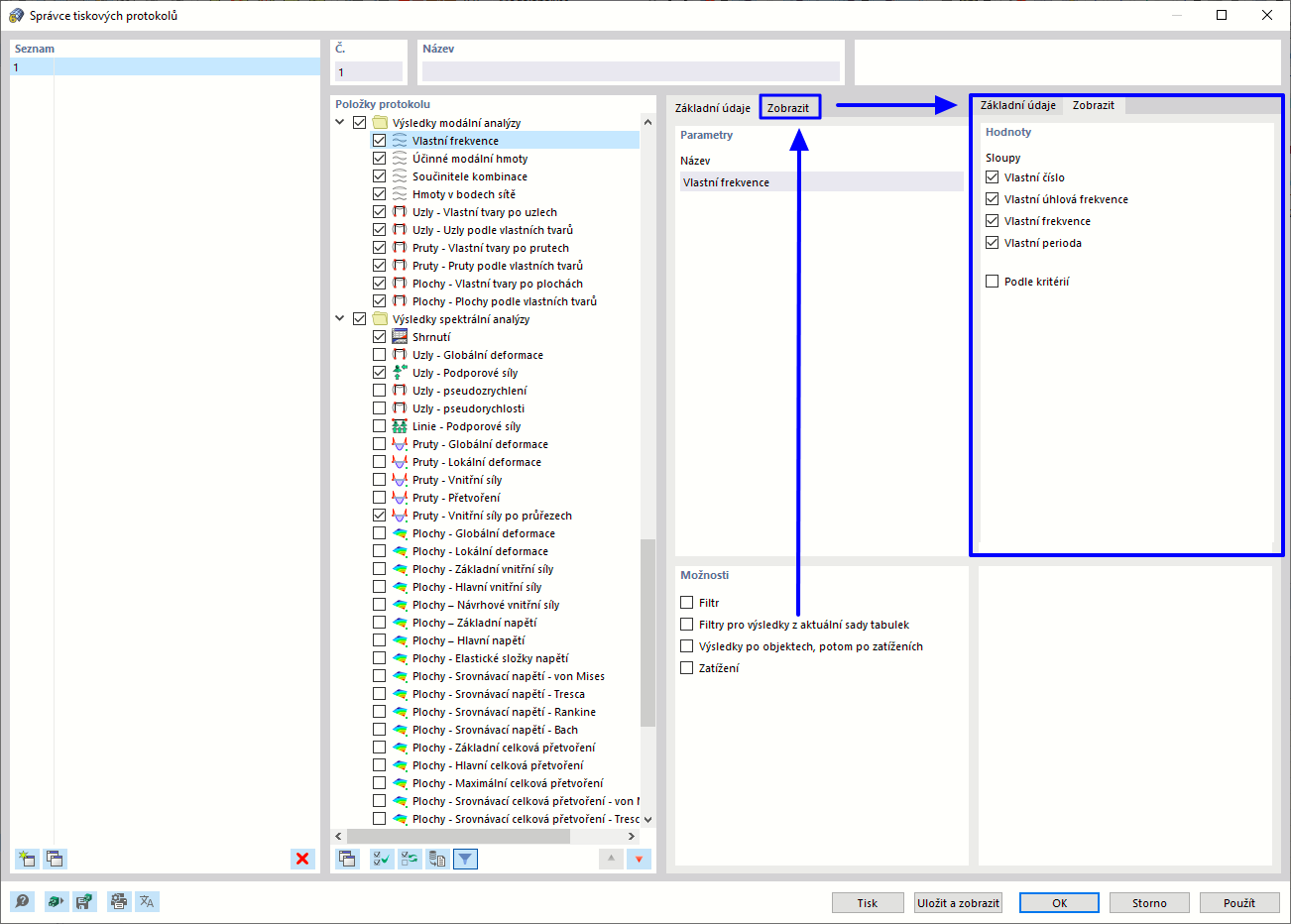This screenshot has height=924, width=1291.
Task: Click the folder icon of Výsledky spektrální analýzy
Action: pos(380,319)
